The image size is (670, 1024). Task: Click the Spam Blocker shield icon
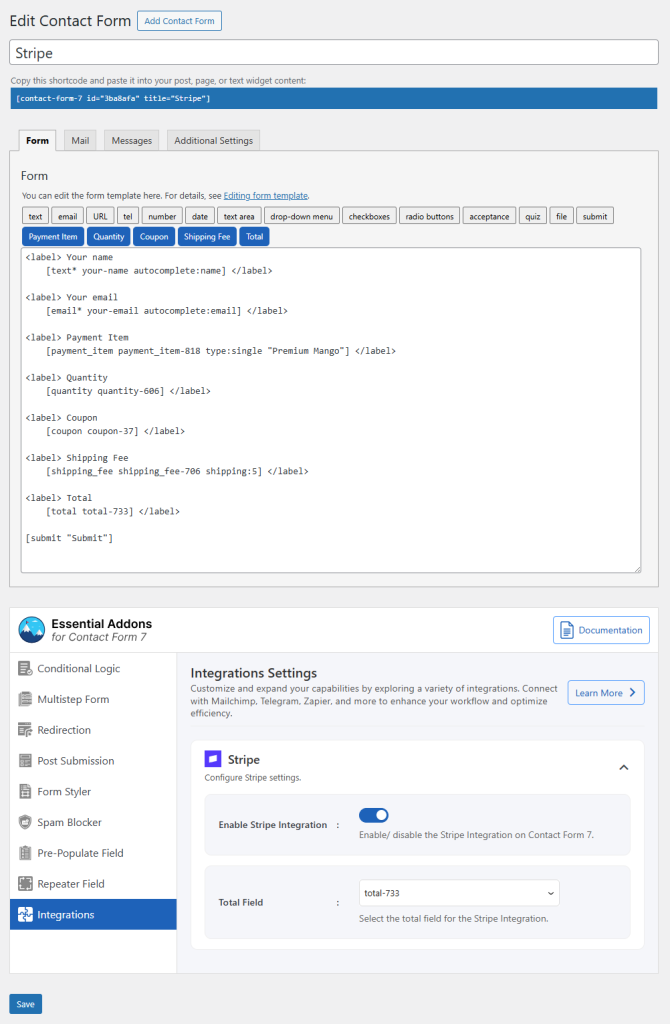pyautogui.click(x=25, y=822)
